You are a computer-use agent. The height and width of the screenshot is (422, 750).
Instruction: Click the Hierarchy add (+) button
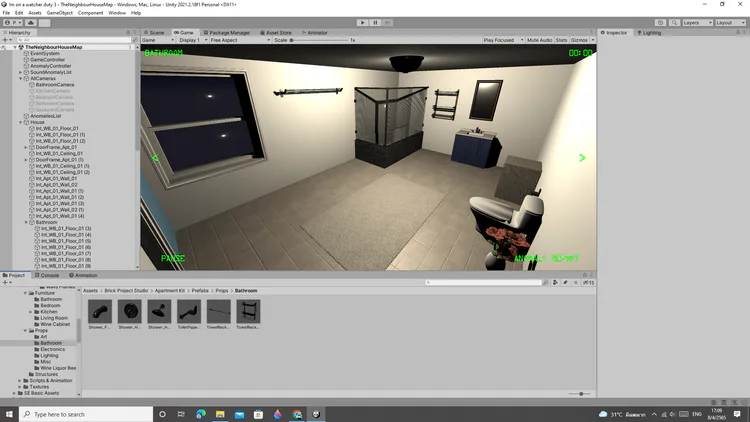5,40
